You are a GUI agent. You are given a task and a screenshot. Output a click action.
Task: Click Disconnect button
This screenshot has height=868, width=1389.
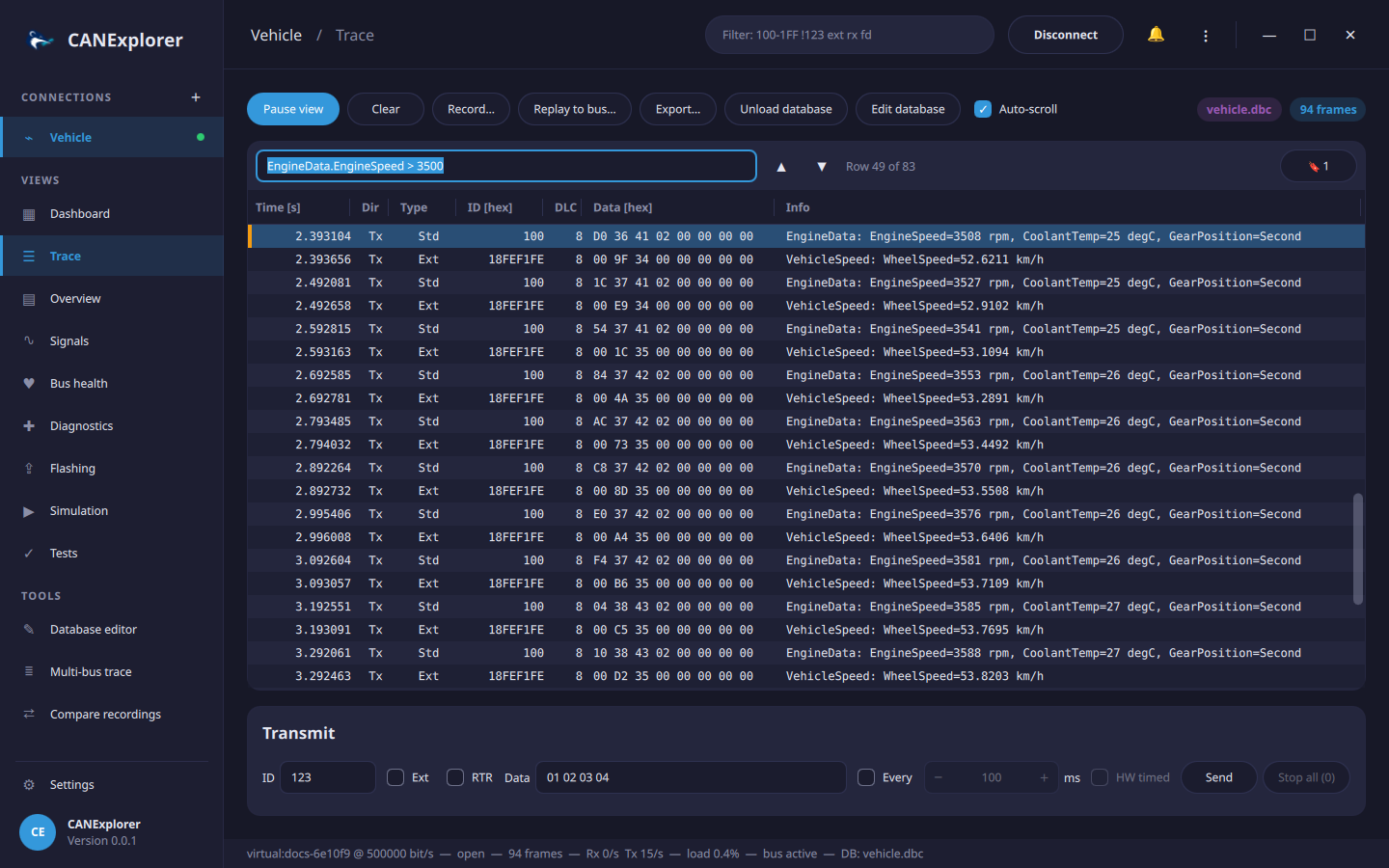[x=1066, y=35]
